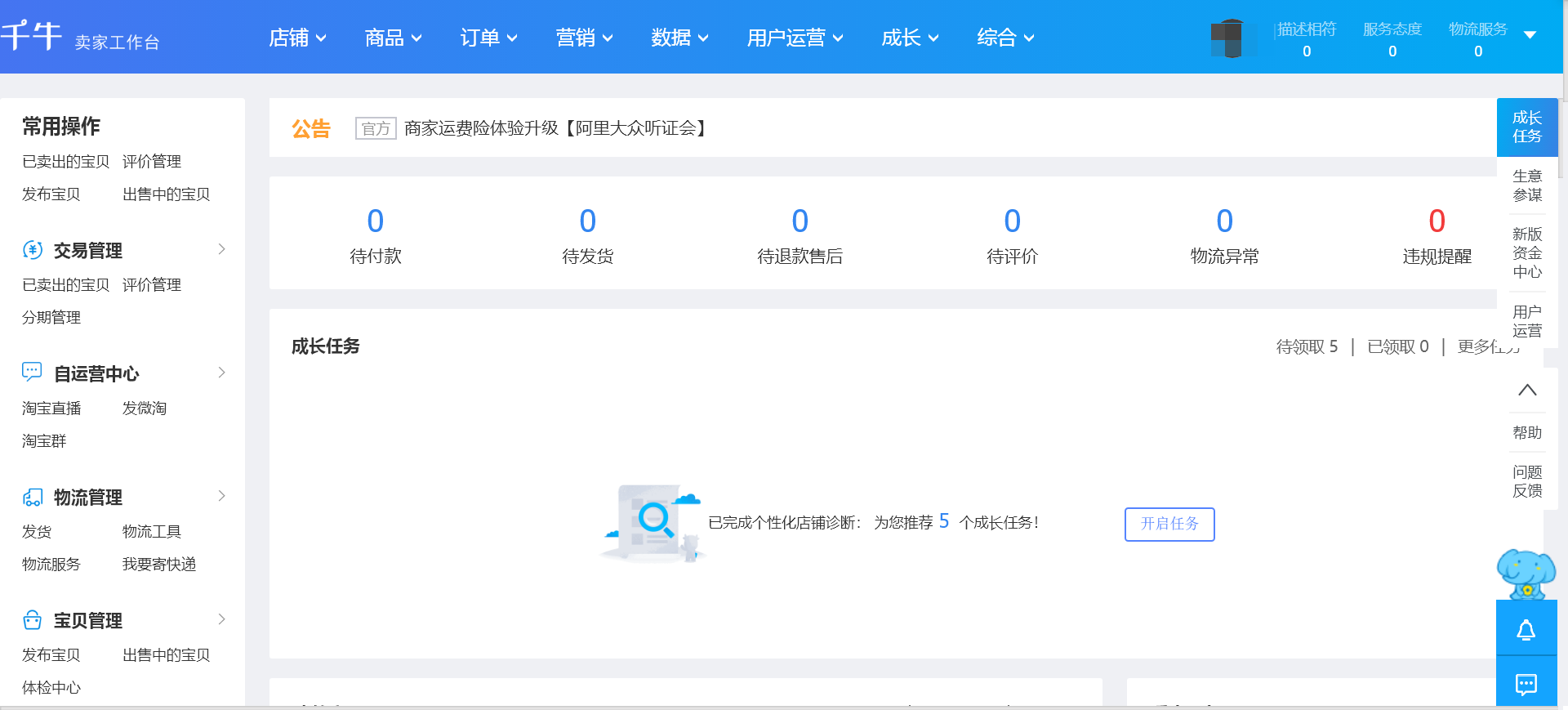
Task: Open the 综合 dropdown menu
Action: tap(1005, 38)
